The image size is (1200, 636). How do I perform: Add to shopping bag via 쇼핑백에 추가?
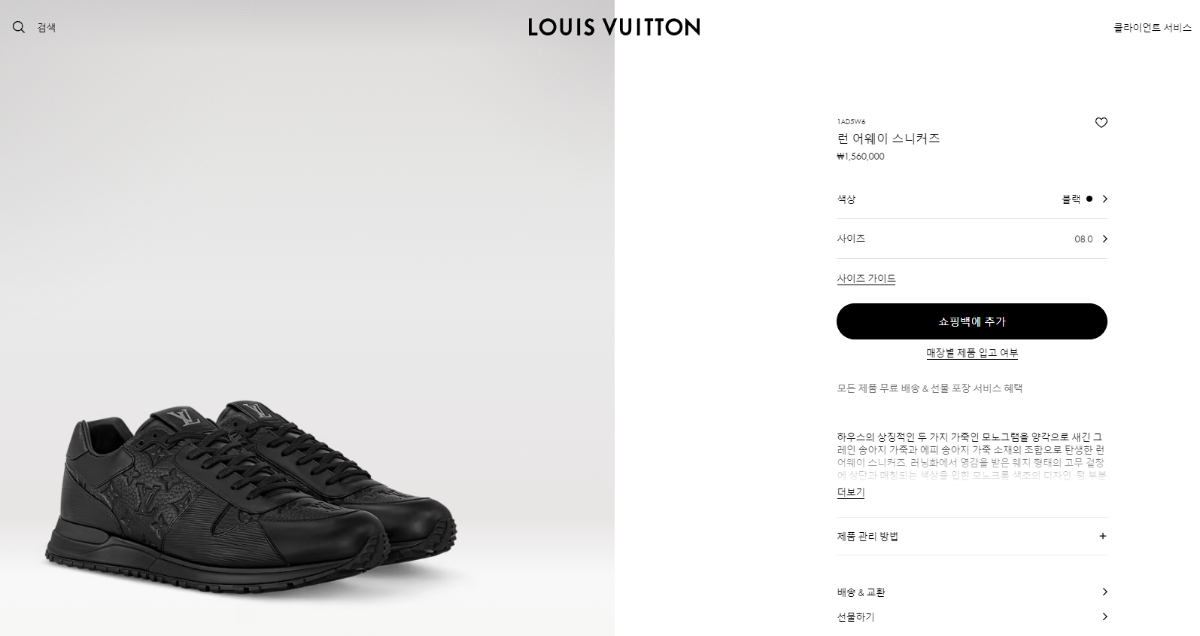click(972, 321)
